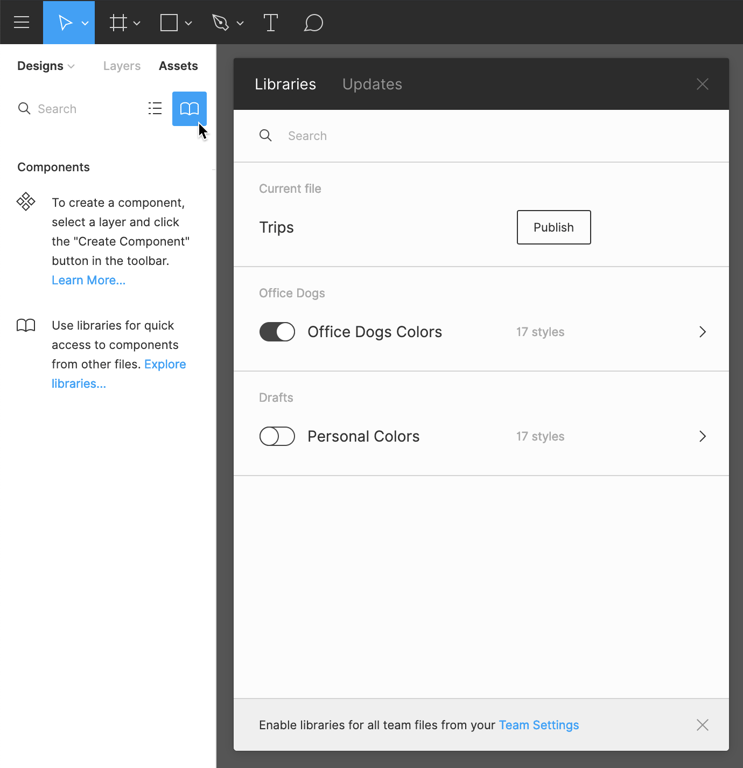Open the Designs page dropdown
This screenshot has height=768, width=743.
tap(46, 66)
